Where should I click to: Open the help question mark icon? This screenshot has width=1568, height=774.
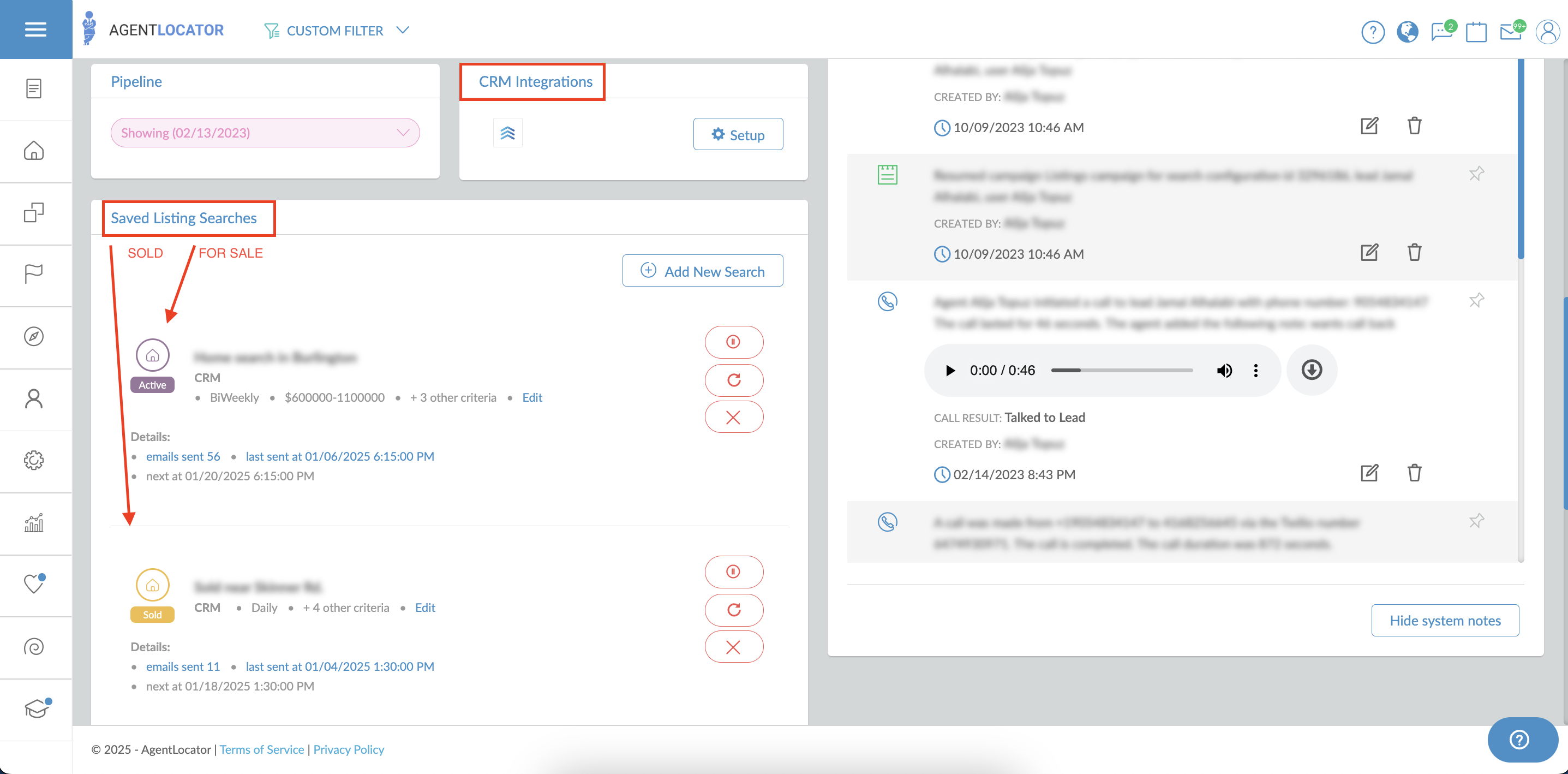coord(1373,32)
